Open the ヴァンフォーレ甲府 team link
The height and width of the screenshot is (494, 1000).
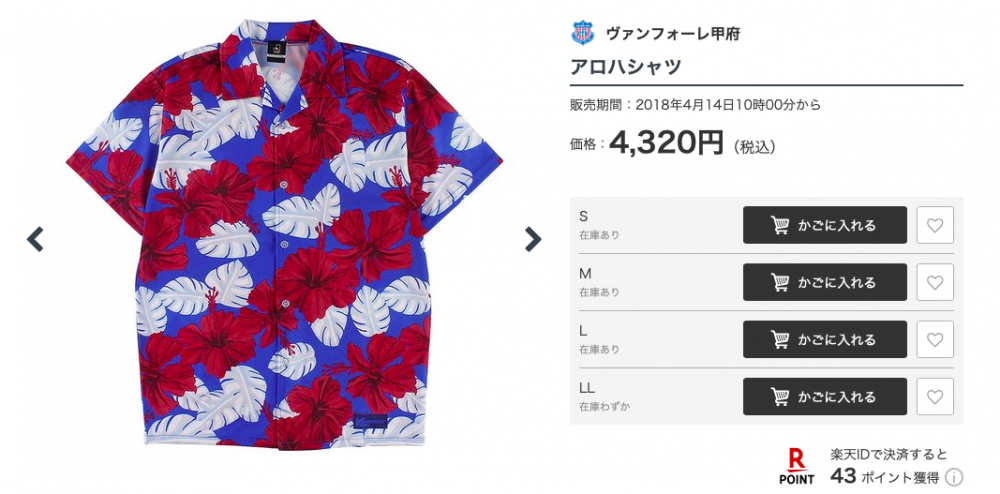point(673,34)
